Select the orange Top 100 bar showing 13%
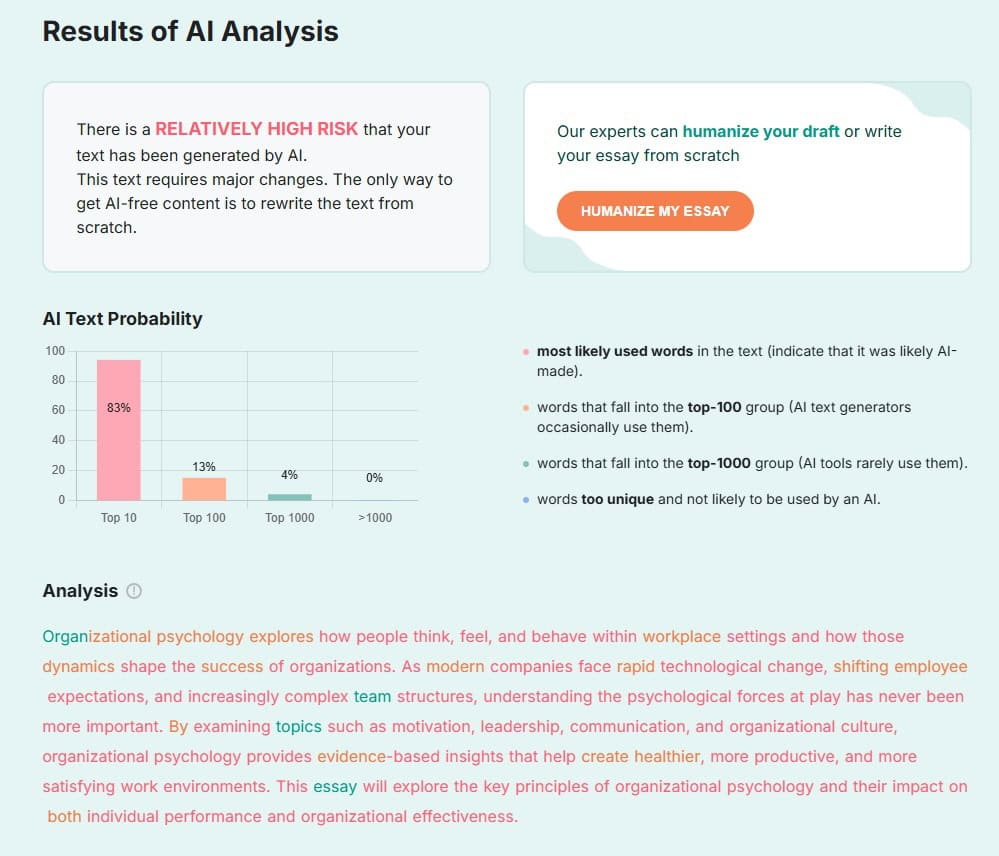Image resolution: width=999 pixels, height=856 pixels. click(203, 487)
